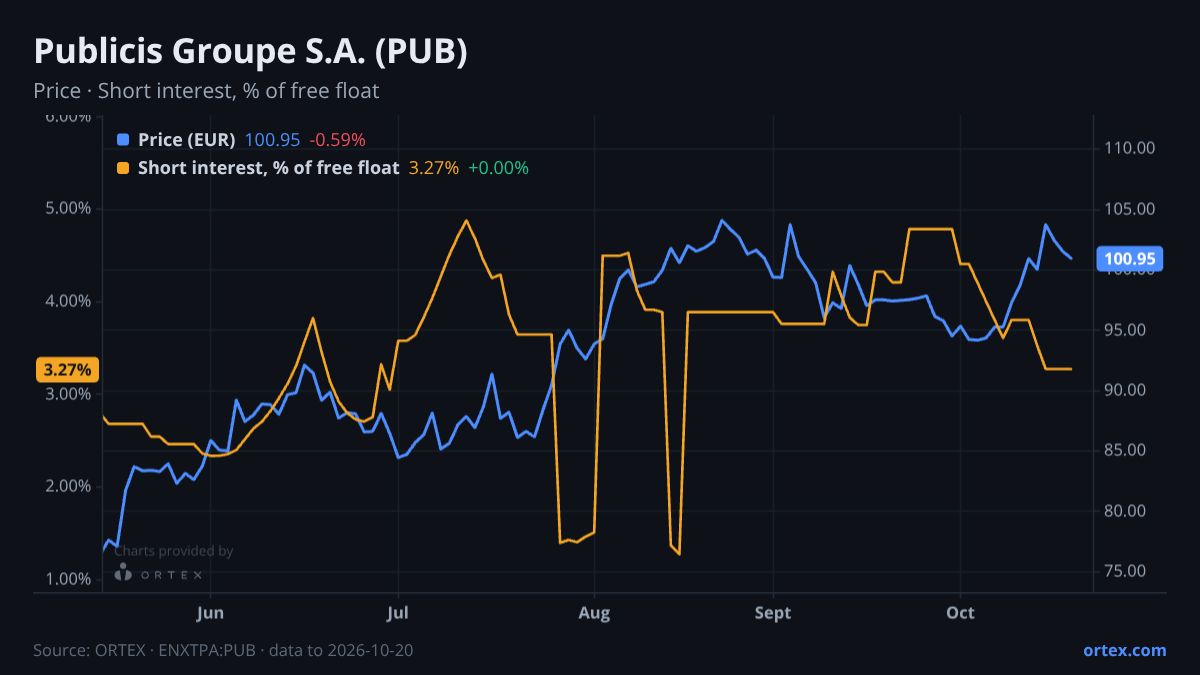Click the subtitle Price · Short interest, % of free float
Image resolution: width=1200 pixels, height=675 pixels.
pyautogui.click(x=206, y=91)
